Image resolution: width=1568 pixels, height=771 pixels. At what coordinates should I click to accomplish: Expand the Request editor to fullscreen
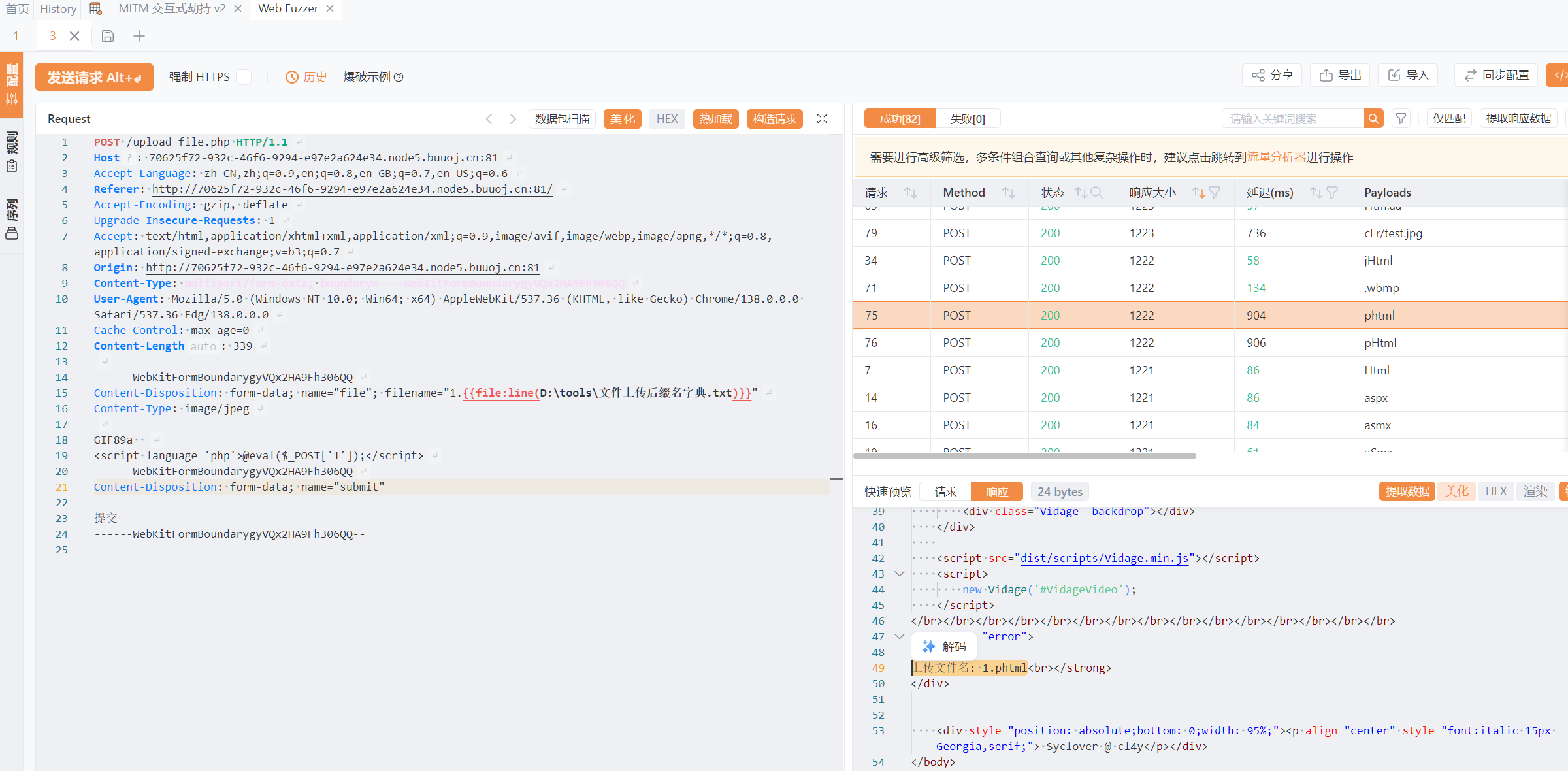click(822, 119)
